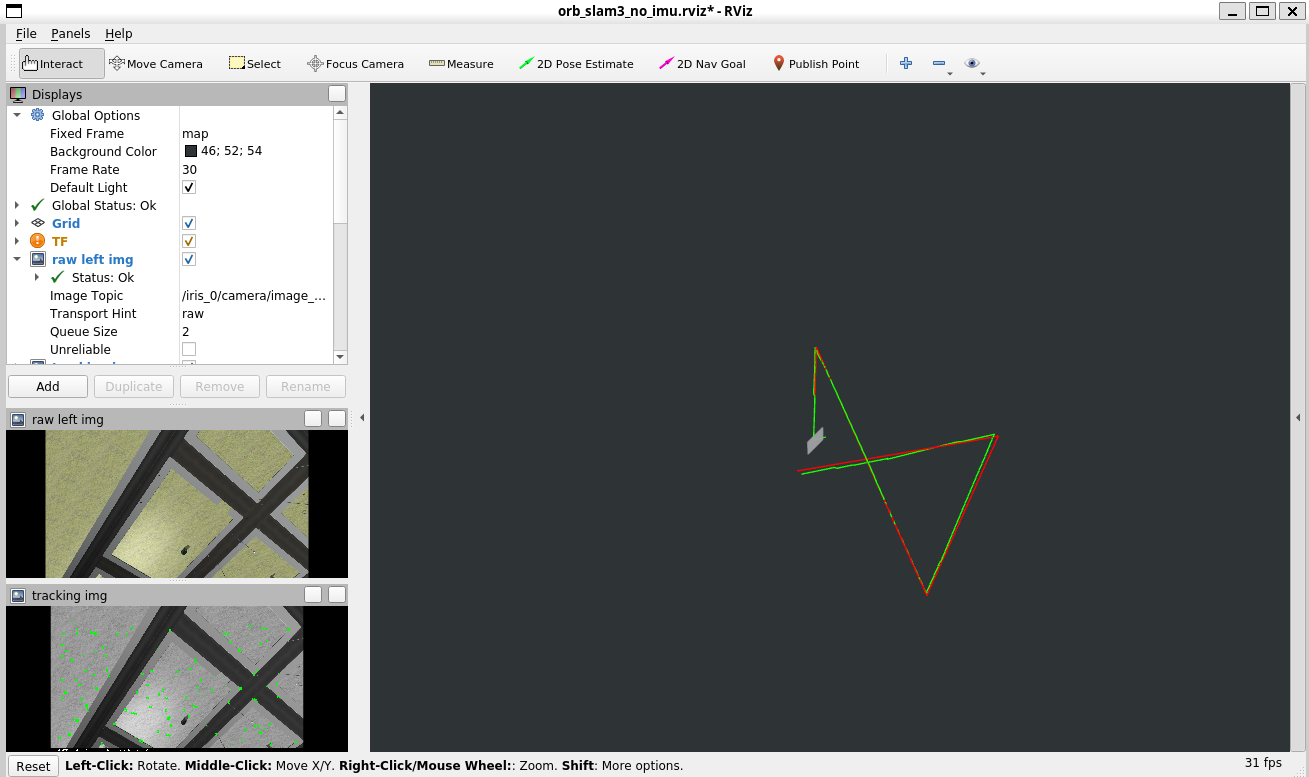The height and width of the screenshot is (777, 1309).
Task: Choose the Measure tool
Action: (461, 64)
